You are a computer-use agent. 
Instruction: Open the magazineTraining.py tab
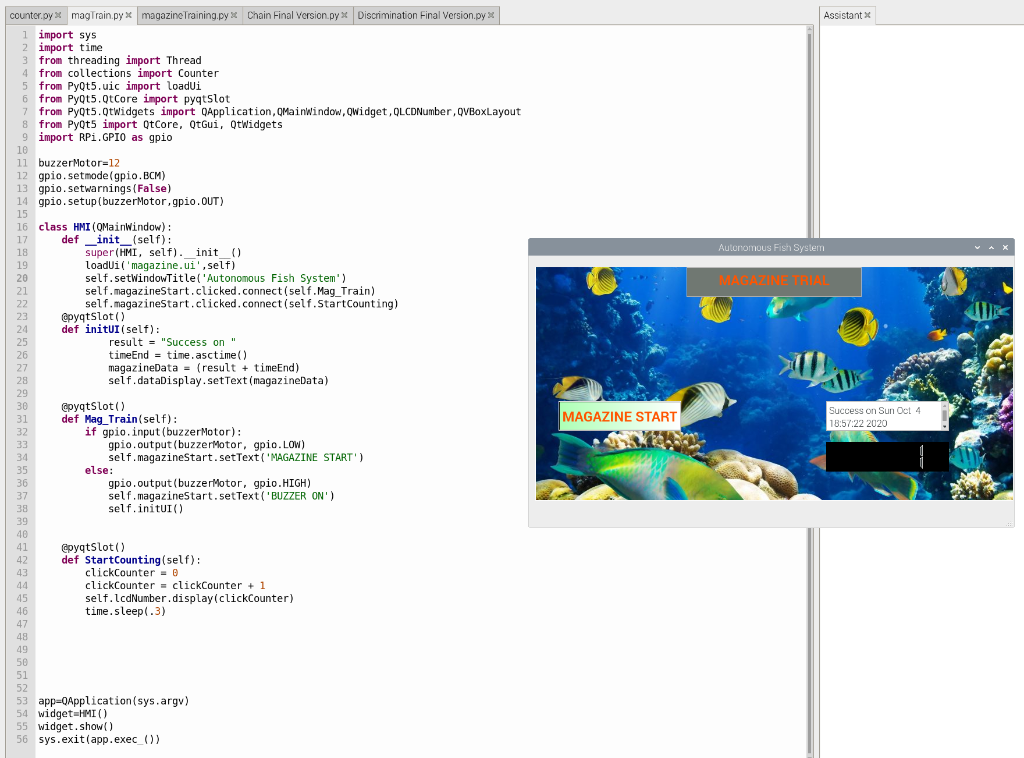coord(185,15)
